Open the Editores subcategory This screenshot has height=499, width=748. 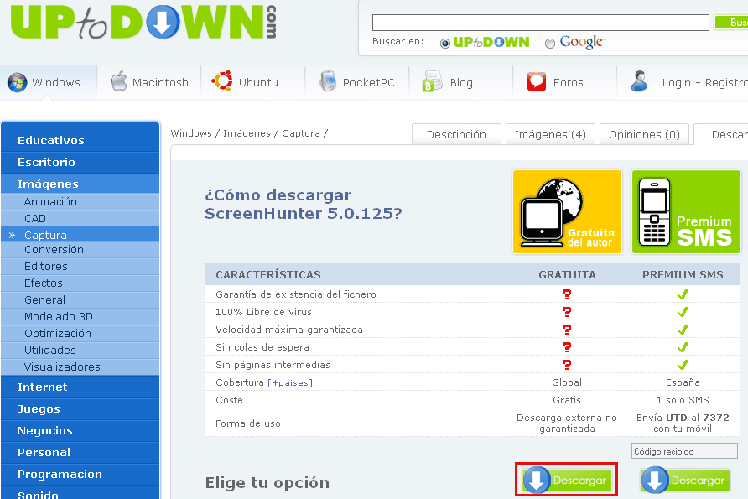80,266
